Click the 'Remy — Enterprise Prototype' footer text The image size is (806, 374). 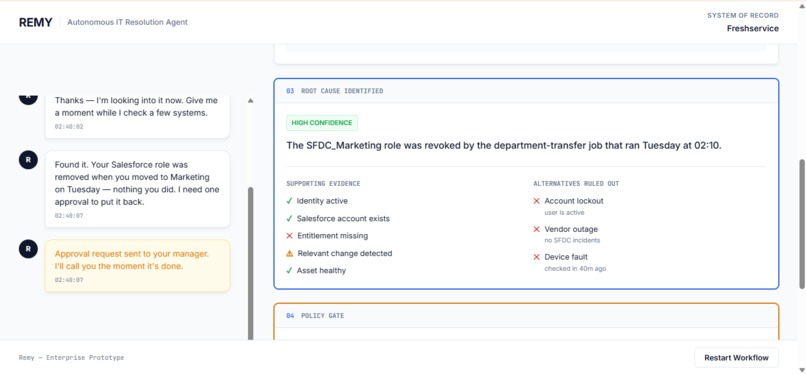coord(71,358)
